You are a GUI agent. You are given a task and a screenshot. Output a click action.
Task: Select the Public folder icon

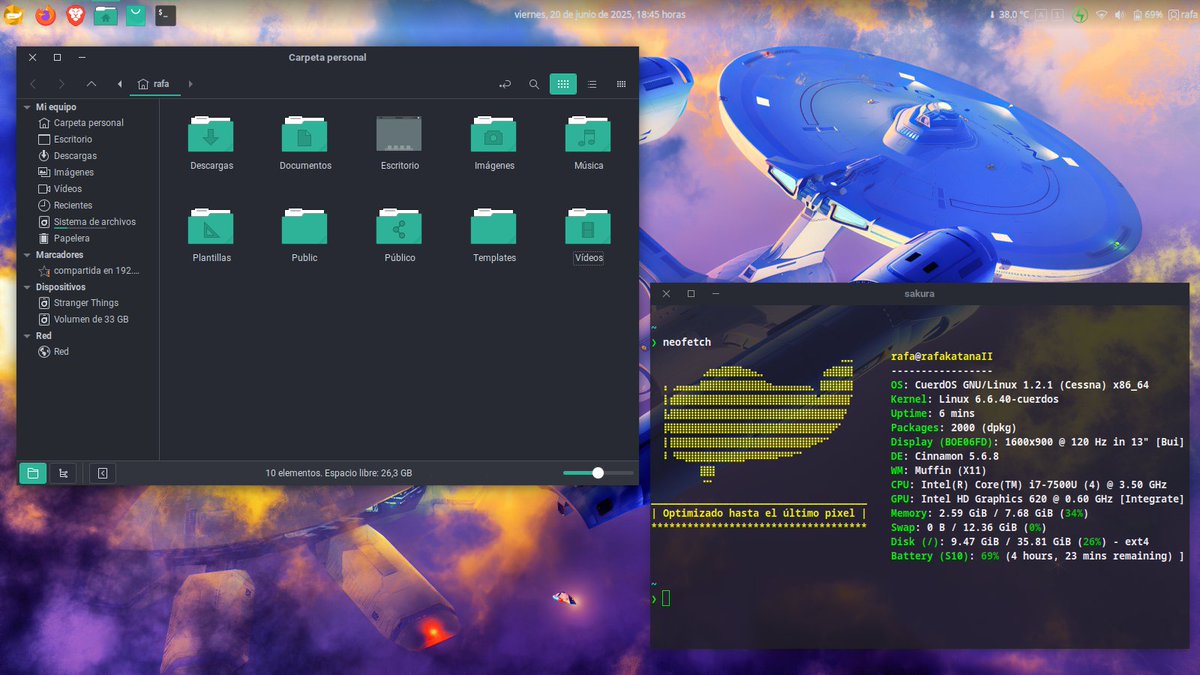click(x=305, y=226)
